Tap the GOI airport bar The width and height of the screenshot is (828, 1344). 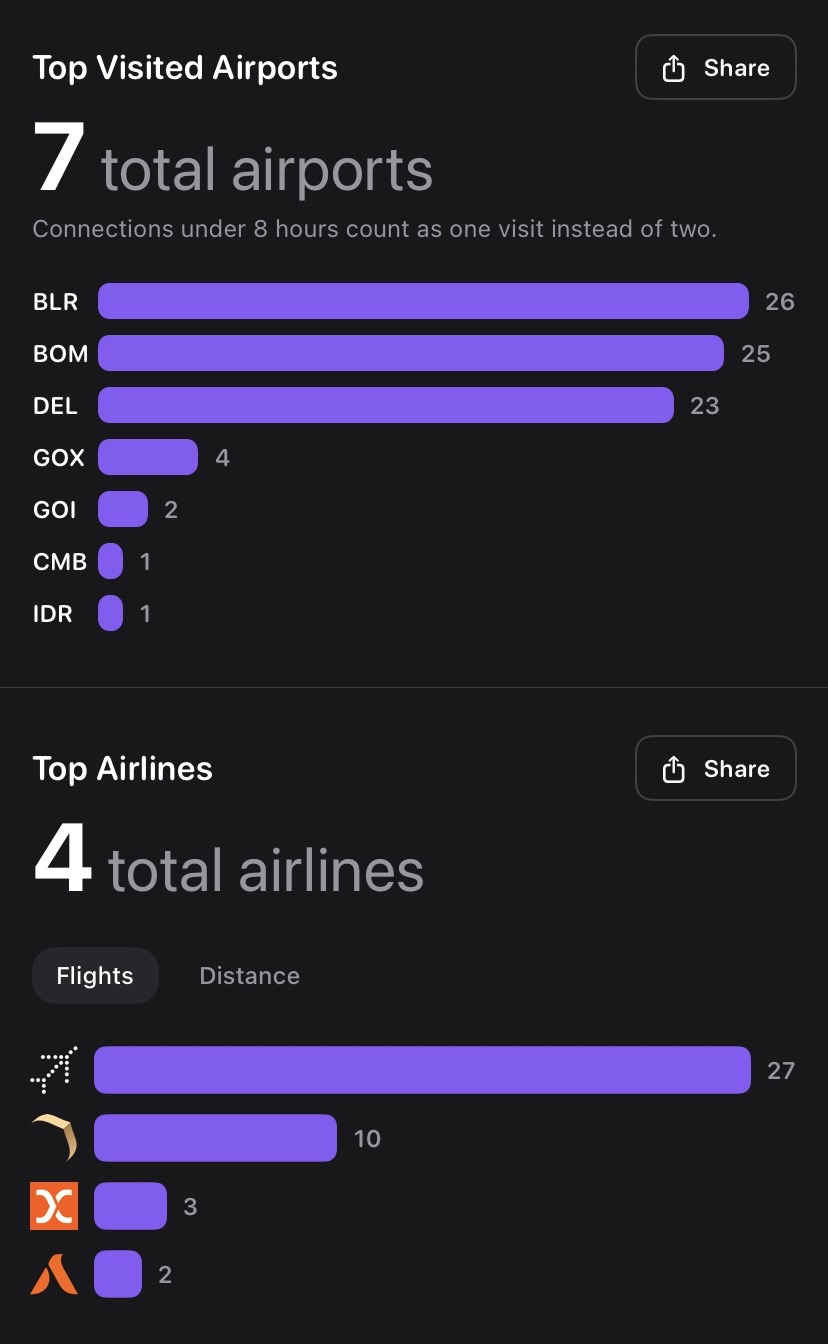(x=122, y=509)
